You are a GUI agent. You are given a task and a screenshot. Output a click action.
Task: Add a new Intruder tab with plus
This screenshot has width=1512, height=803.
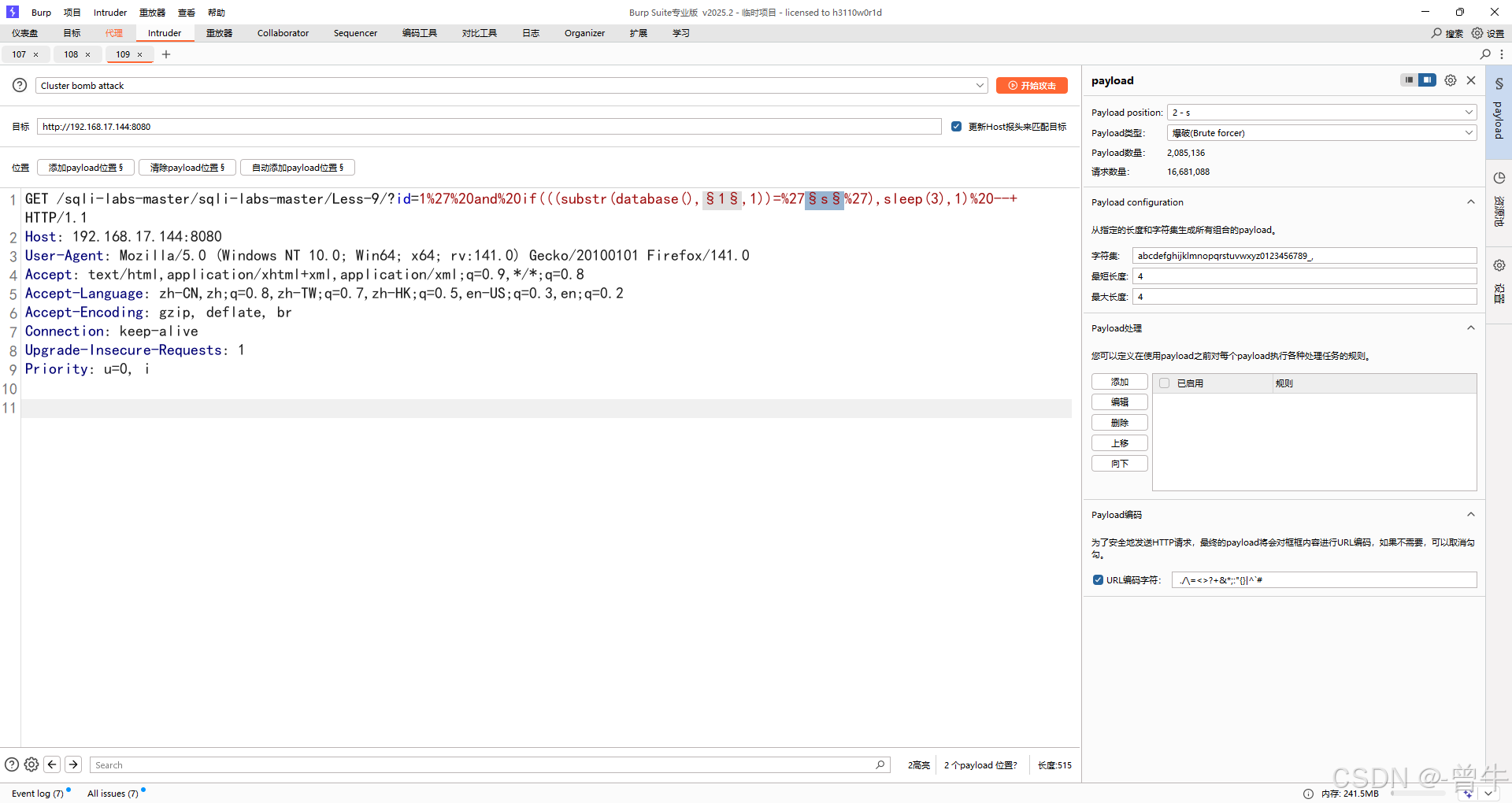coord(166,54)
